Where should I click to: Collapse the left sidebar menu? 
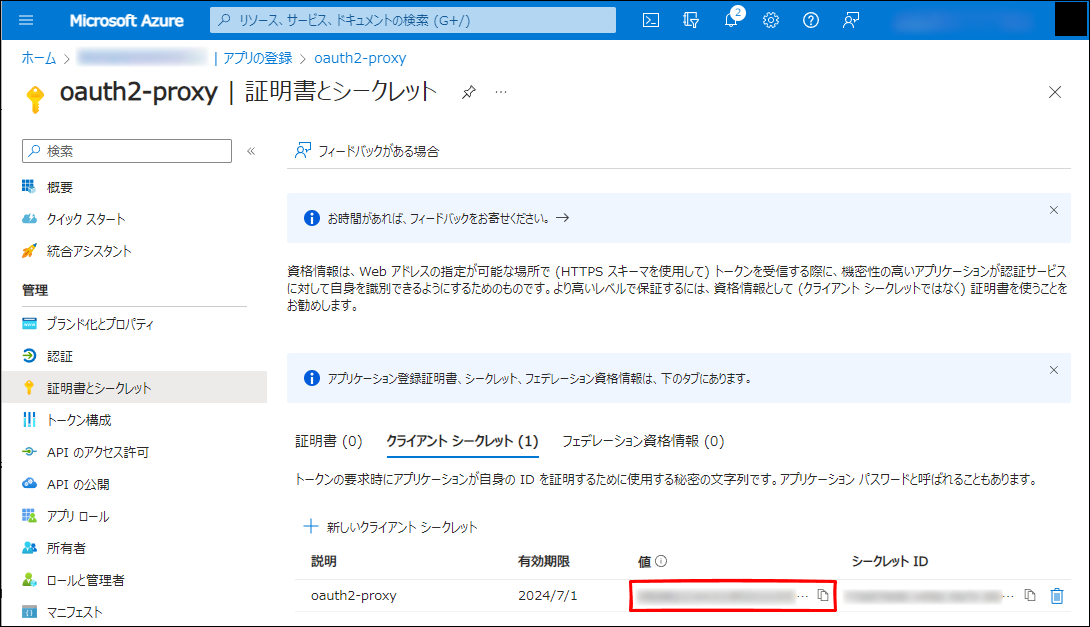[251, 151]
